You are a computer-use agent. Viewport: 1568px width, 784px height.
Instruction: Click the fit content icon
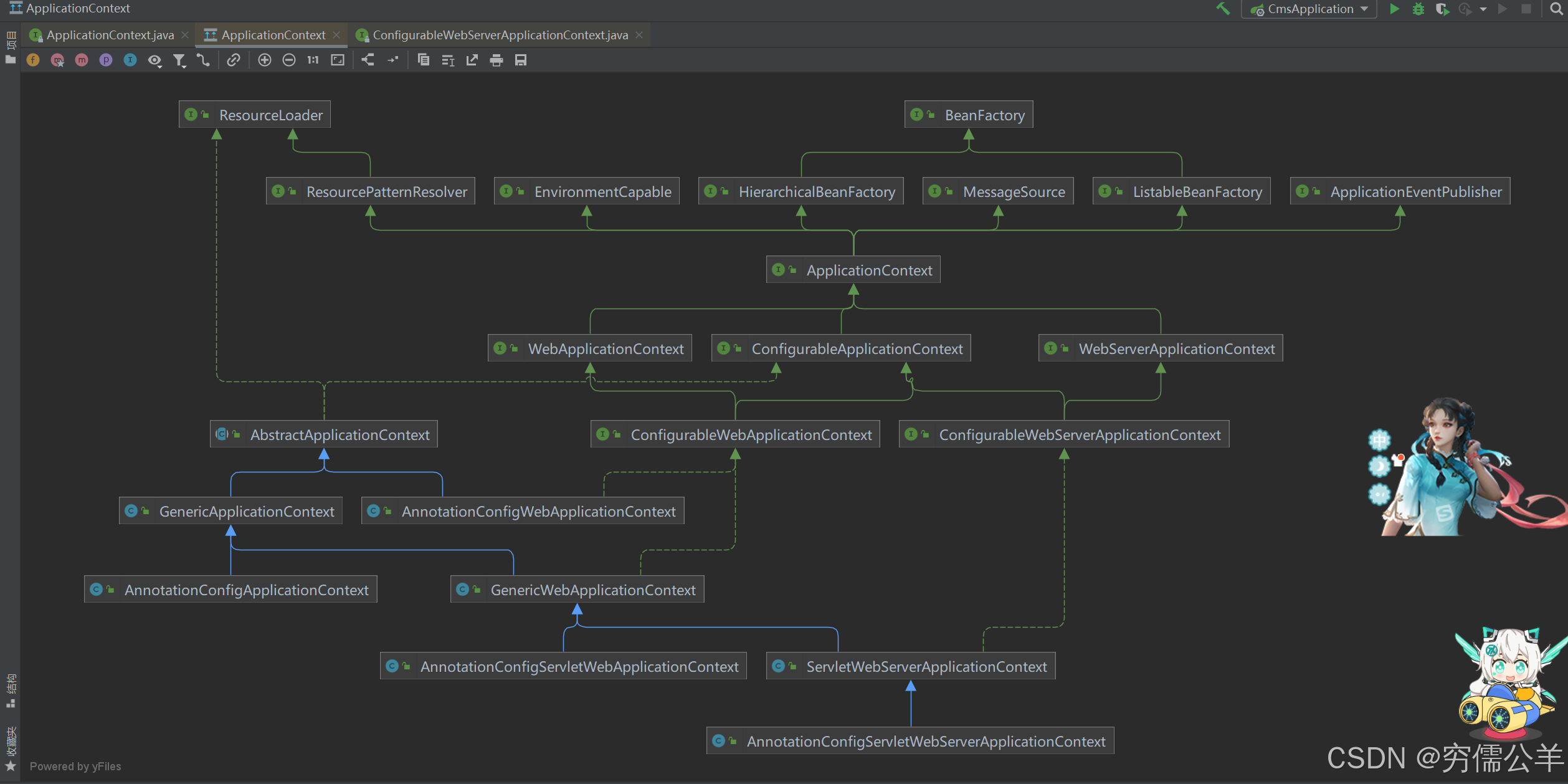(338, 60)
